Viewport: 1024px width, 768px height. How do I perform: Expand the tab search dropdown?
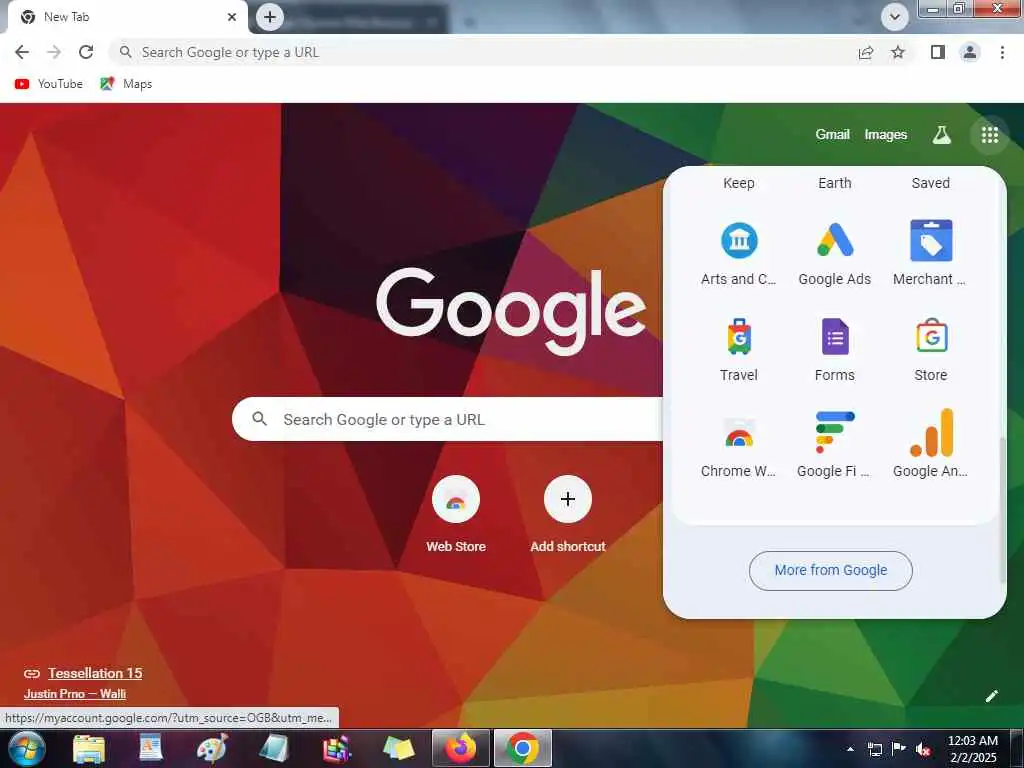[x=895, y=17]
